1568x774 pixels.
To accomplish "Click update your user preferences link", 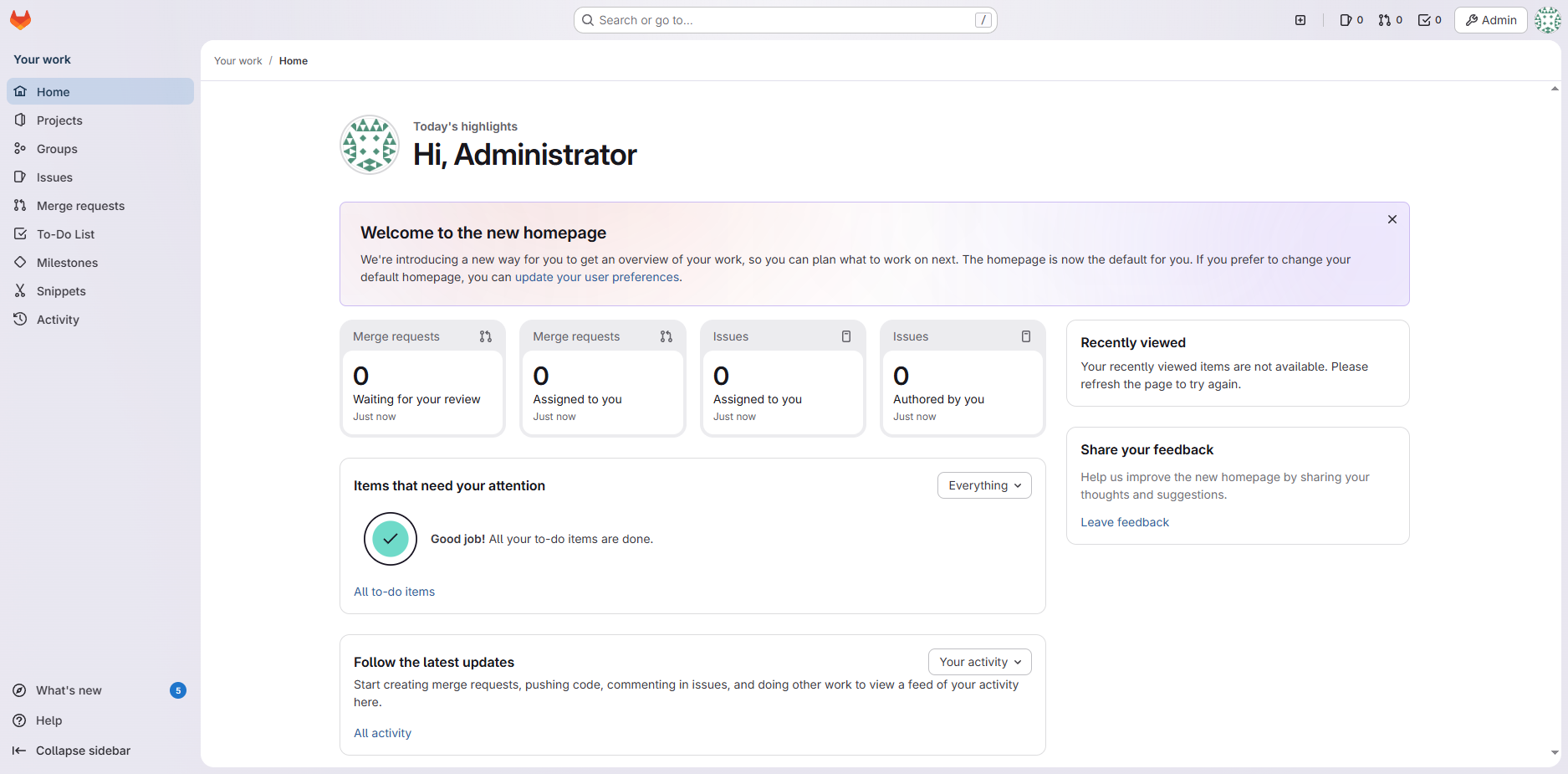I will 597,277.
